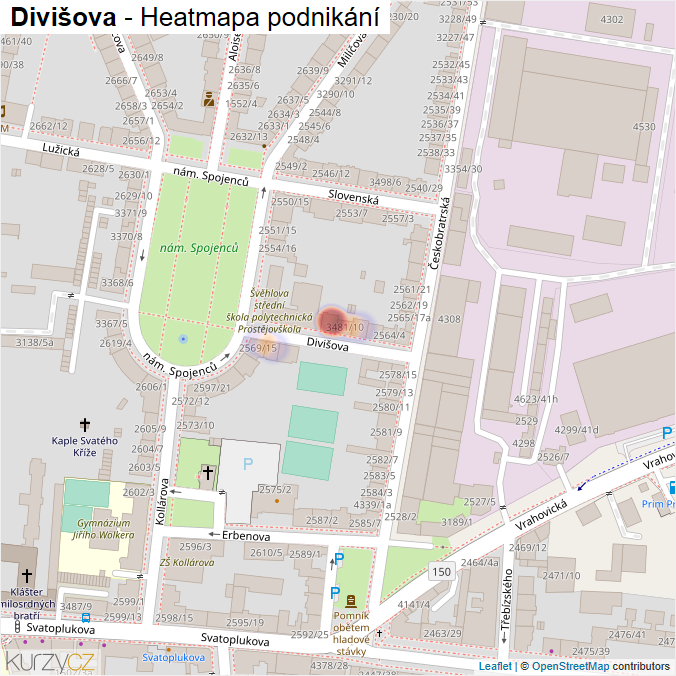Click the one-way arrow next to Erbenova label
This screenshot has height=676, width=676.
pos(214,534)
